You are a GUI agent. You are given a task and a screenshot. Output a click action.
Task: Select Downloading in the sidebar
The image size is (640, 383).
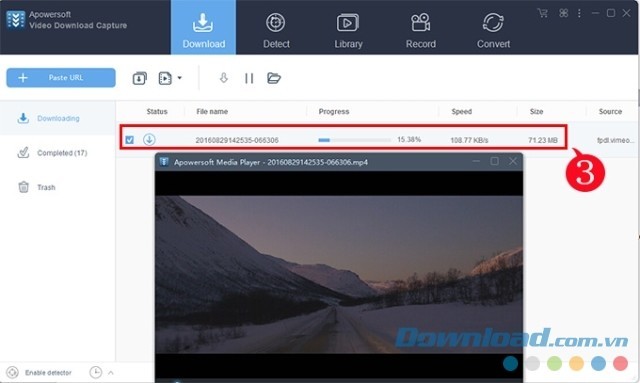click(58, 118)
